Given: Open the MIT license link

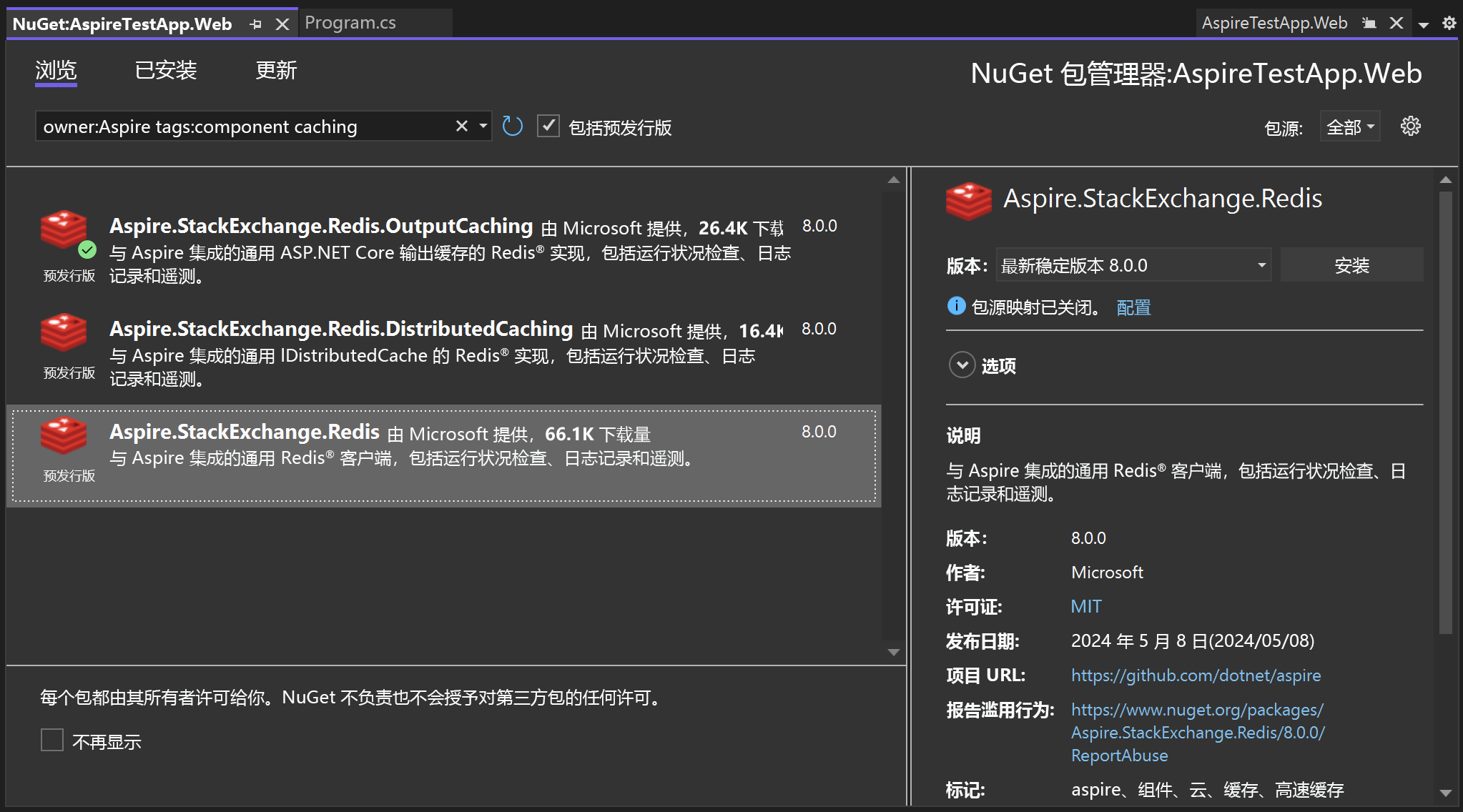Looking at the screenshot, I should click(x=1085, y=606).
